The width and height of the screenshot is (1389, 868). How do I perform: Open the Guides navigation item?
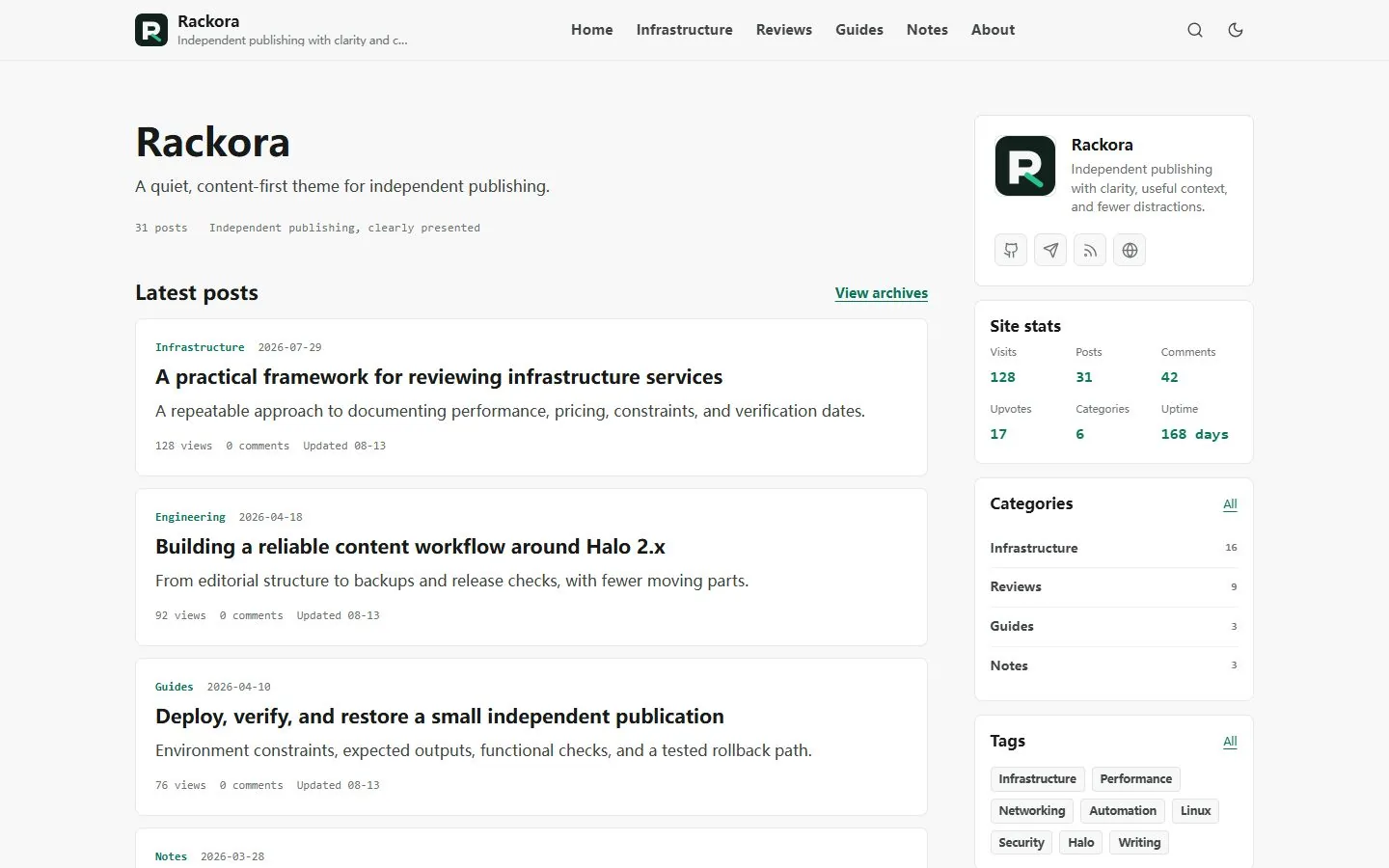[x=859, y=30]
